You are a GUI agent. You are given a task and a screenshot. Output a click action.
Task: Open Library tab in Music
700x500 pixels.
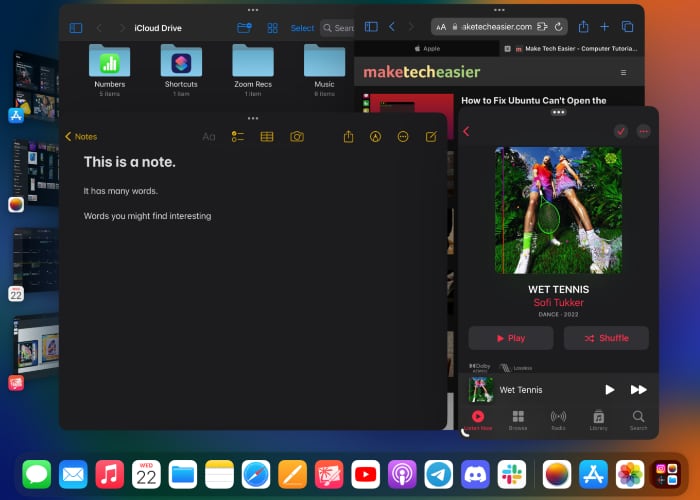598,420
